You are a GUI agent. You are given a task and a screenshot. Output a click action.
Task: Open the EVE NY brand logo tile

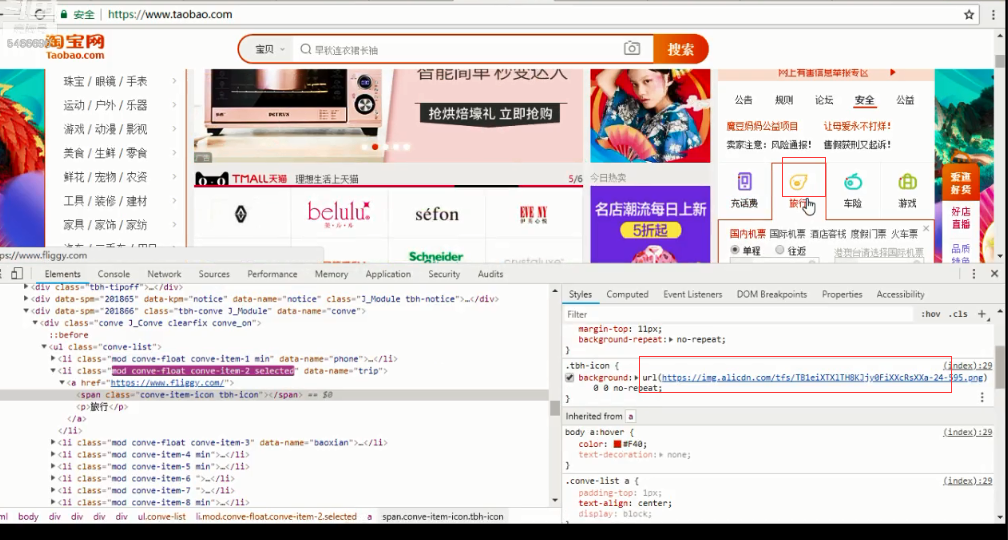coord(534,214)
